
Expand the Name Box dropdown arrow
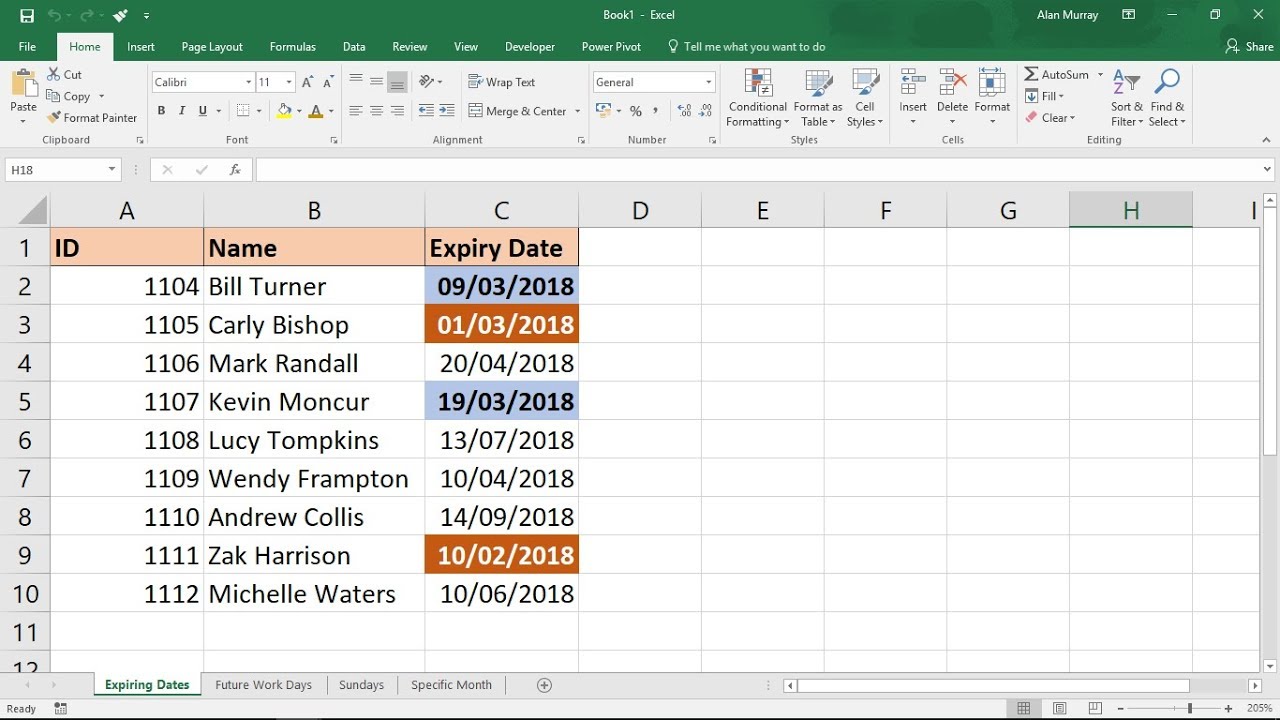click(x=112, y=170)
